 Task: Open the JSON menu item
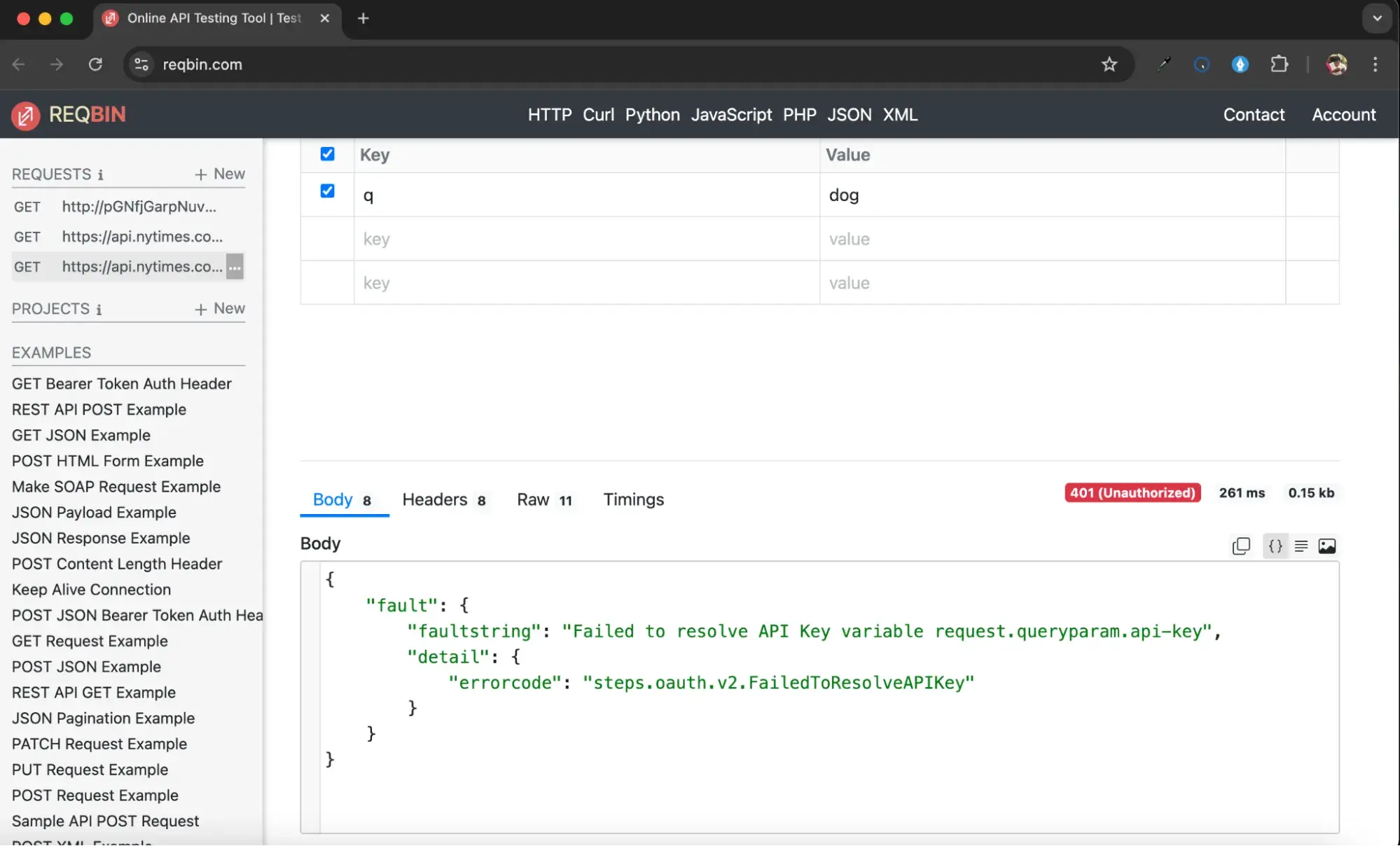tap(850, 115)
